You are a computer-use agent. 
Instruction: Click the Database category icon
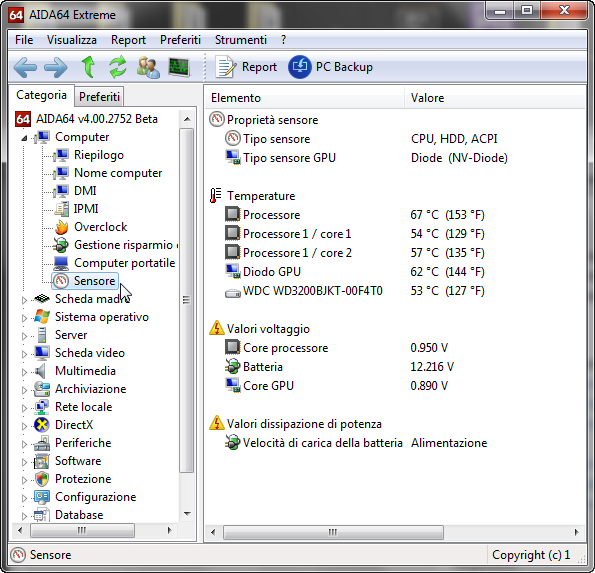click(x=41, y=515)
